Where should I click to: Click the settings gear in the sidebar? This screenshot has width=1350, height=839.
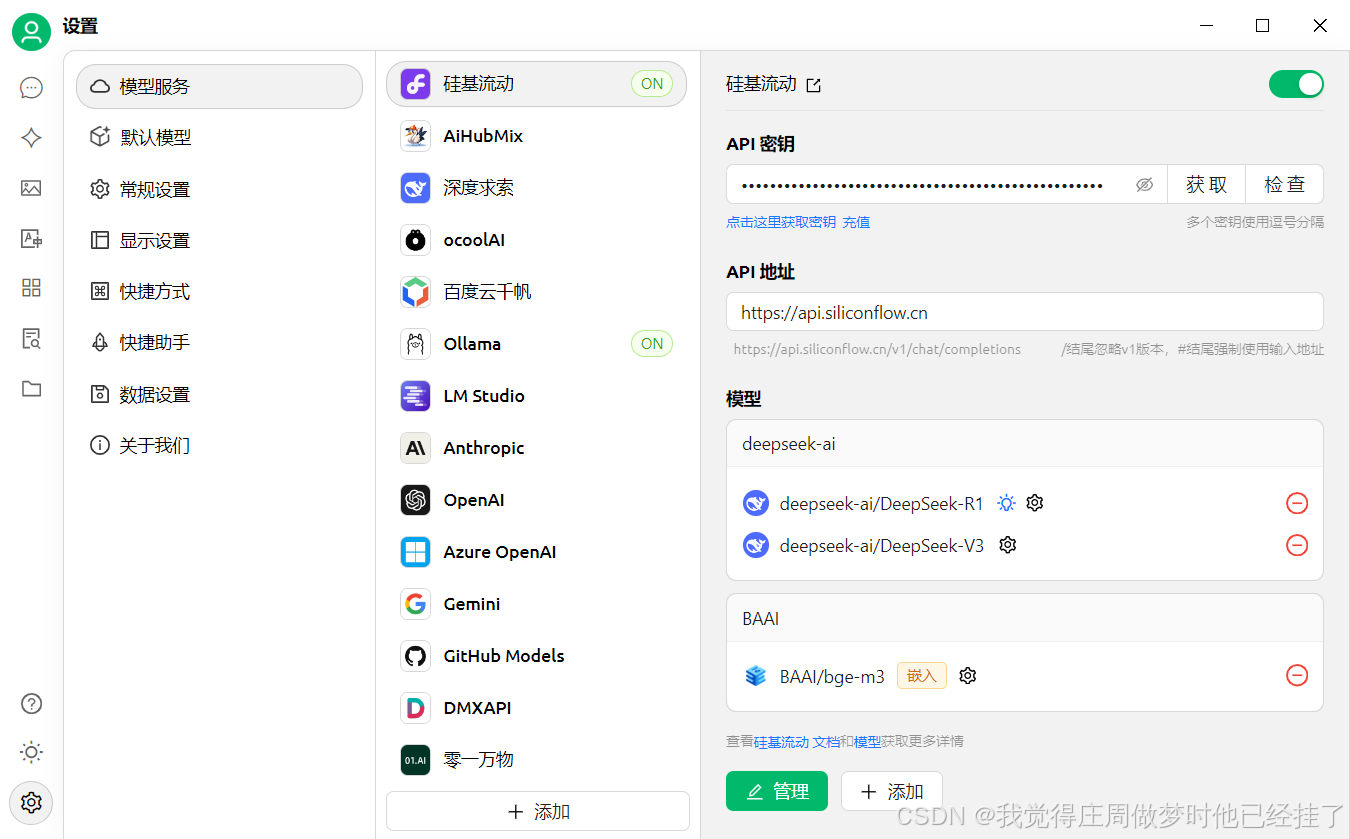[x=32, y=802]
